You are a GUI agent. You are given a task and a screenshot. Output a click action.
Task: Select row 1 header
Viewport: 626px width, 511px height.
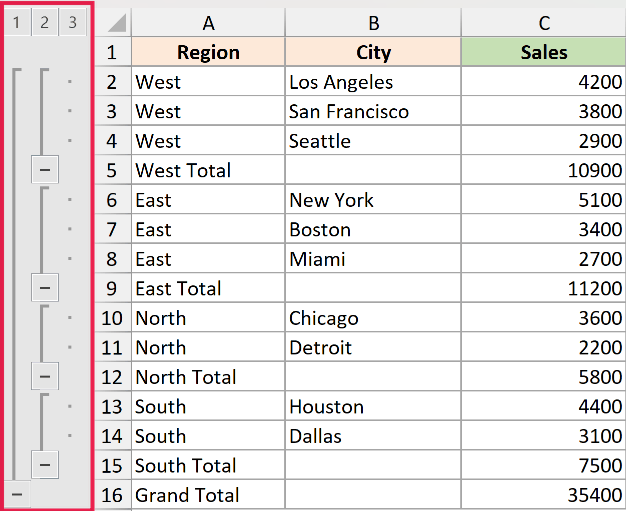tap(113, 52)
